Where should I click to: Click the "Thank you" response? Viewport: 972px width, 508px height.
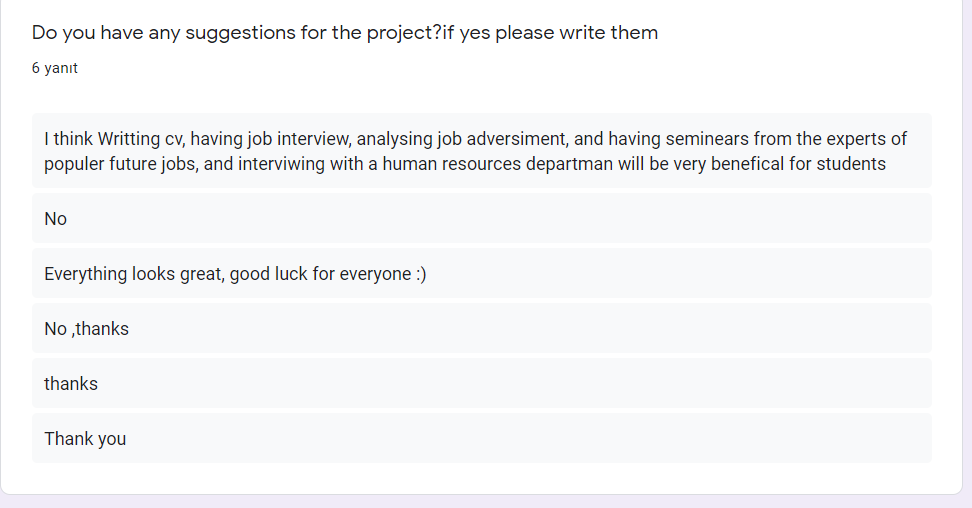[x=85, y=439]
